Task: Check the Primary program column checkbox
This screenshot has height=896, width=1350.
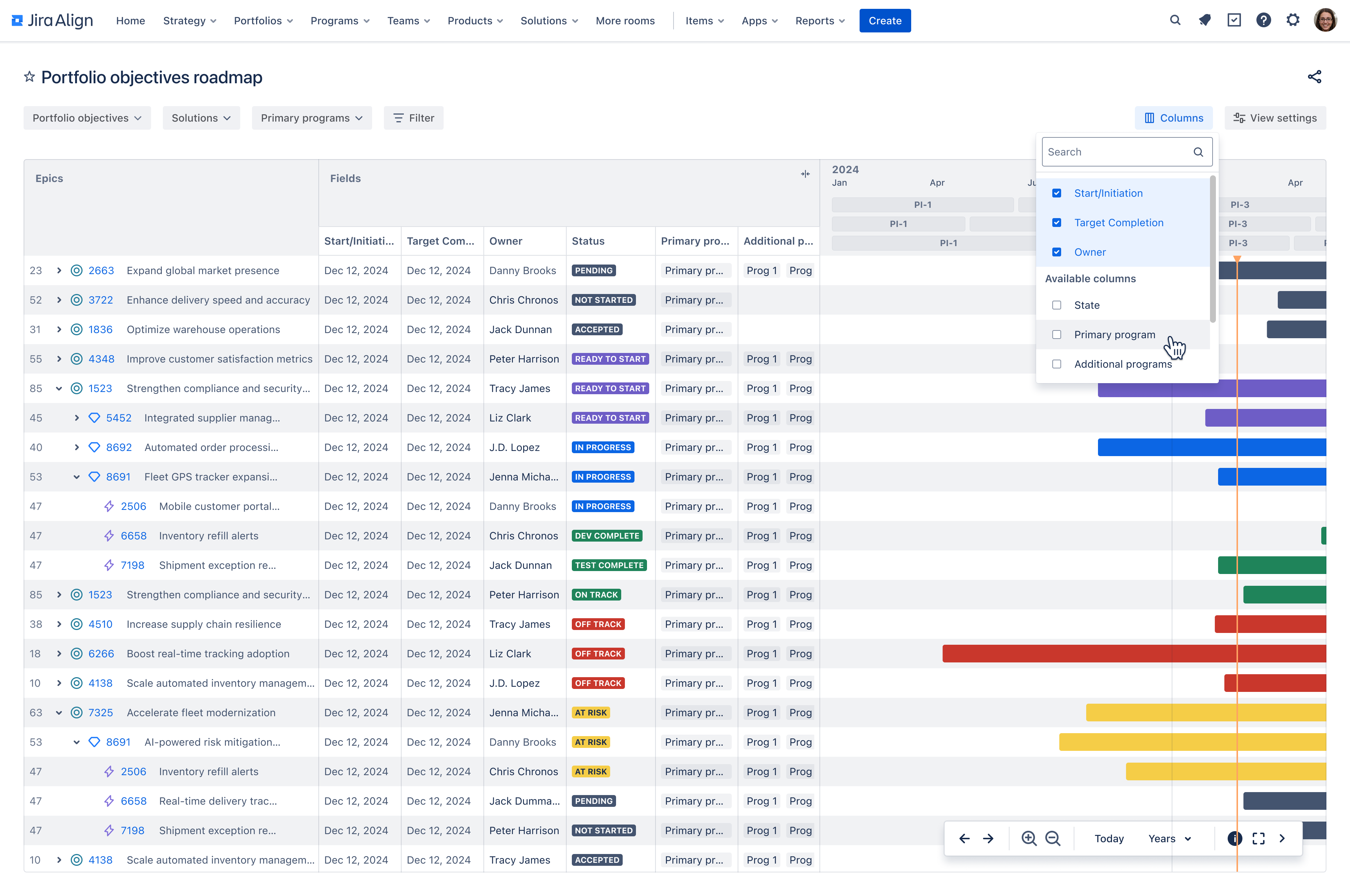Action: 1056,334
